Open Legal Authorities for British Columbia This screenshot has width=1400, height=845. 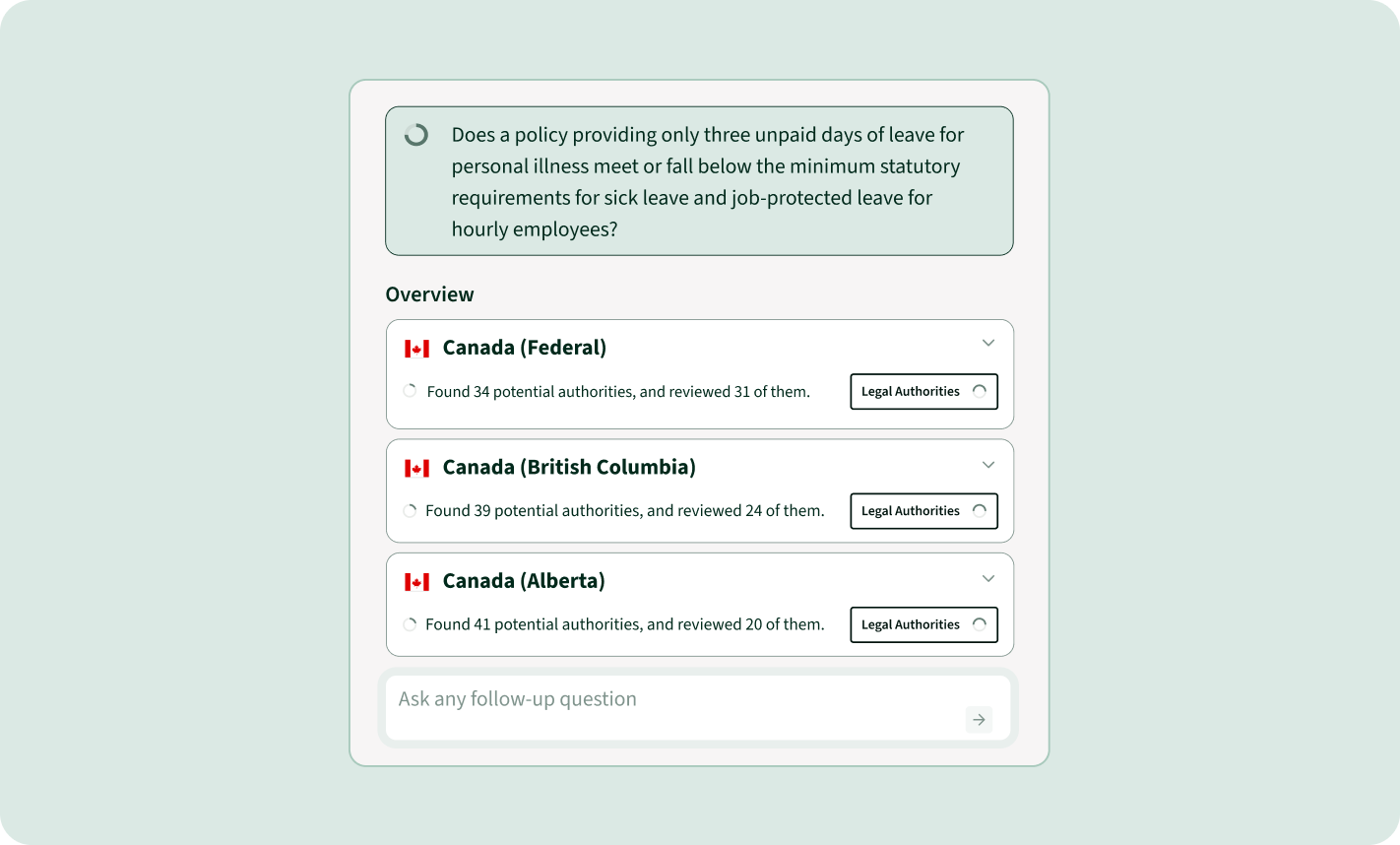[x=923, y=510]
